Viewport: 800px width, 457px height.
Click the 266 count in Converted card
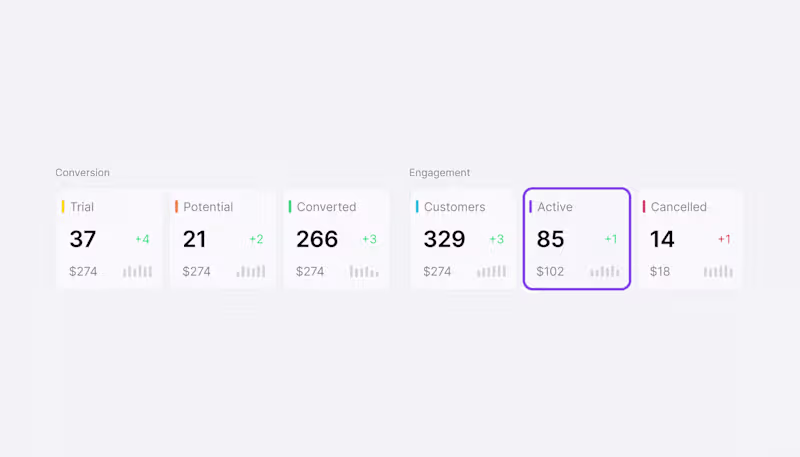pyautogui.click(x=317, y=240)
